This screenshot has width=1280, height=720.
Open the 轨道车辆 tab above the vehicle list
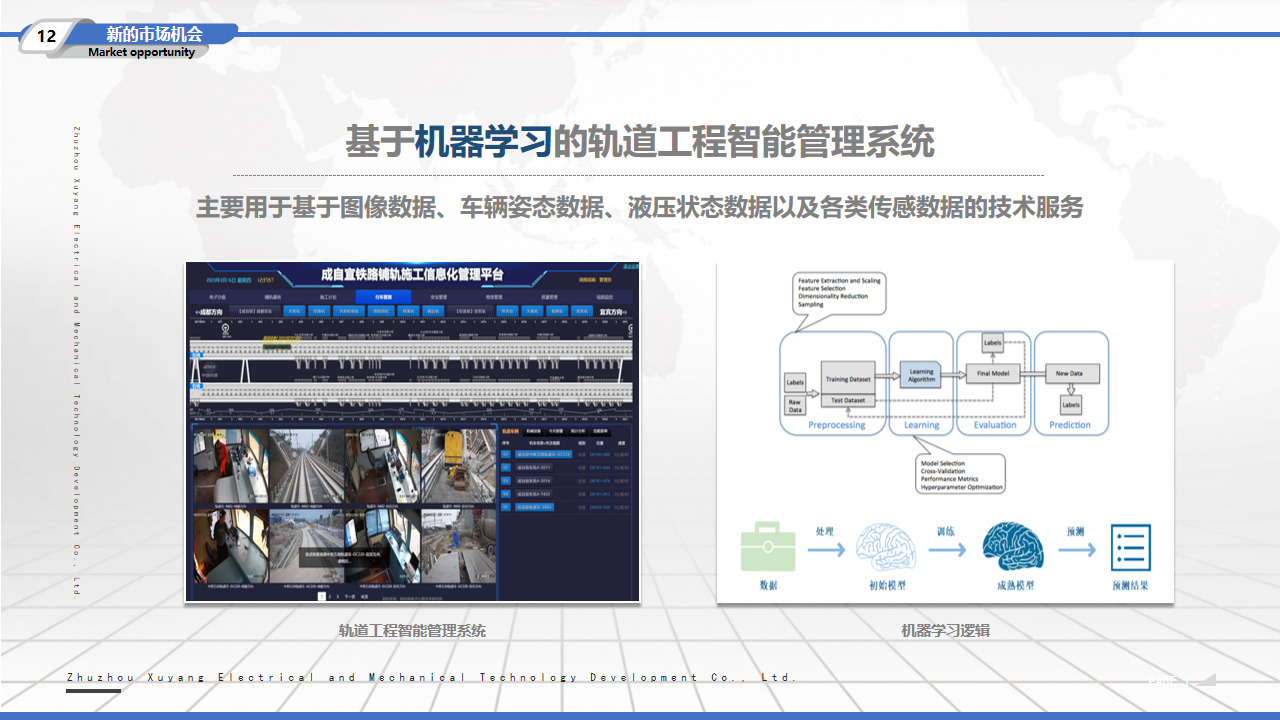pyautogui.click(x=510, y=430)
